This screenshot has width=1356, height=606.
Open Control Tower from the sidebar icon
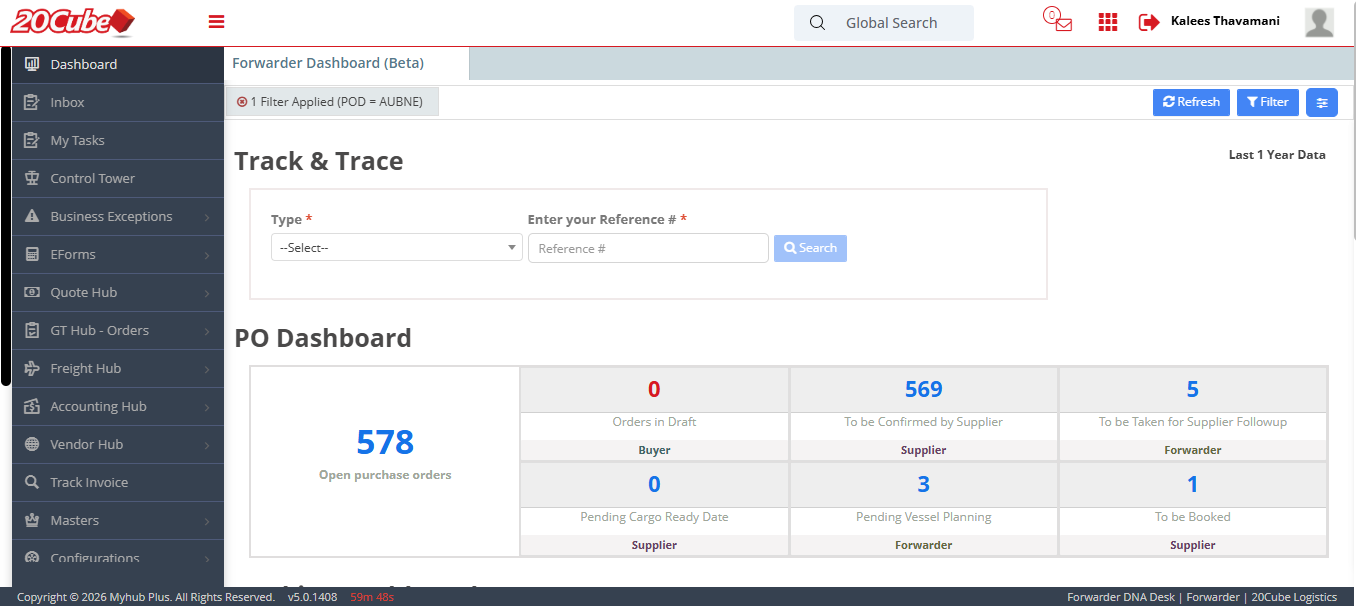tap(33, 178)
